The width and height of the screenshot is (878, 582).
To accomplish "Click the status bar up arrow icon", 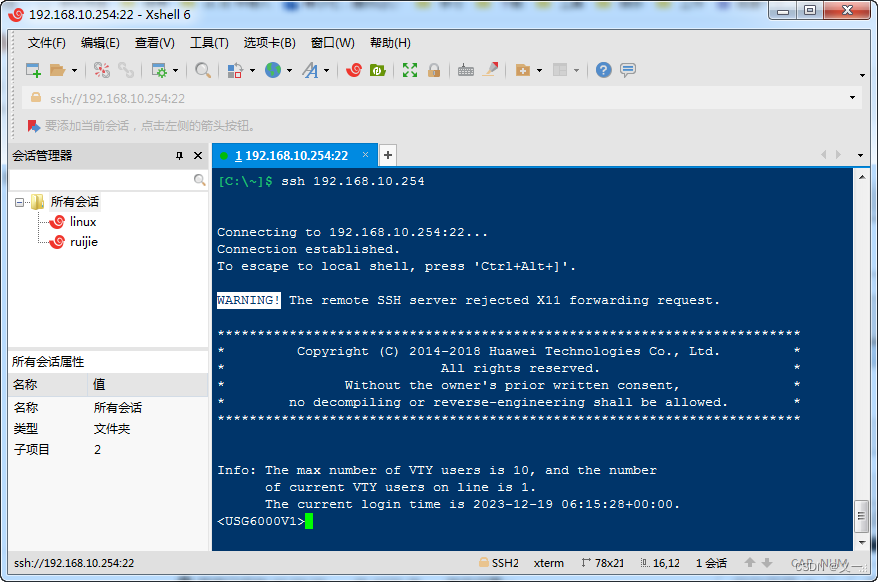I will point(750,562).
